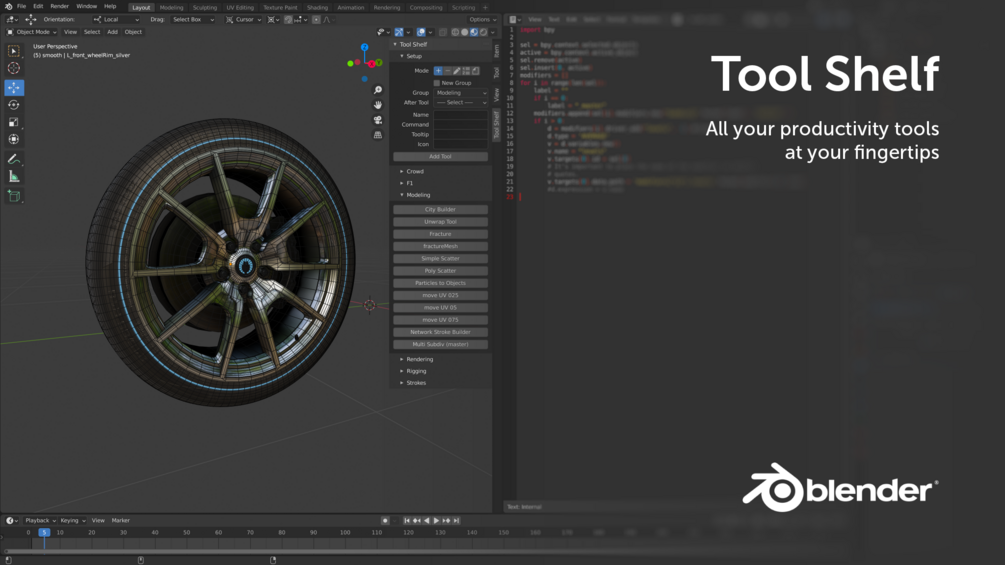Screen dimensions: 1005x565
Task: Activate the 3D Cursor tool
Action: pos(13,68)
